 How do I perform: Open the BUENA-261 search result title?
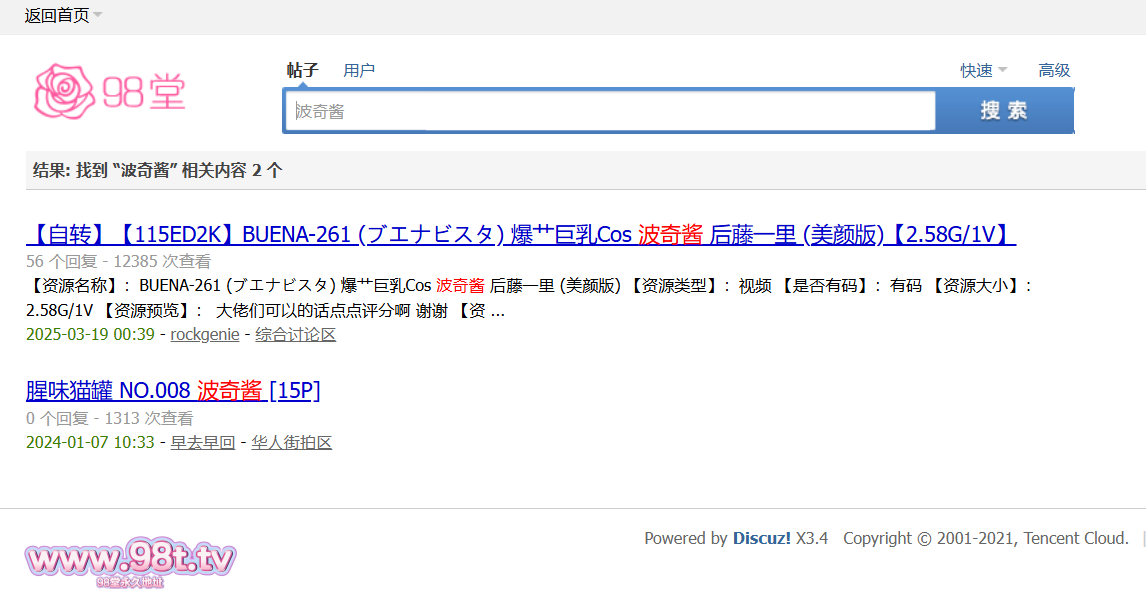coord(520,235)
